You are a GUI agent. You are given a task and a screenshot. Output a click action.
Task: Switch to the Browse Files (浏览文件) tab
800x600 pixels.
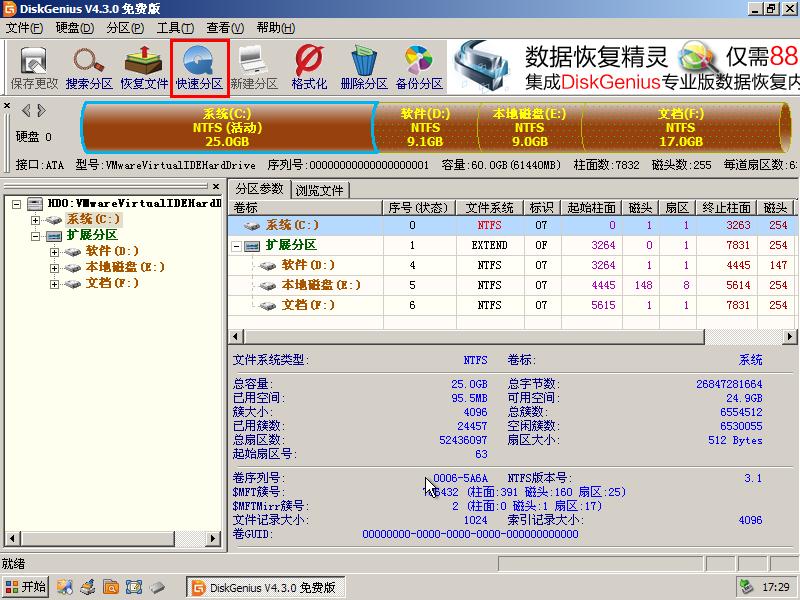coord(320,190)
